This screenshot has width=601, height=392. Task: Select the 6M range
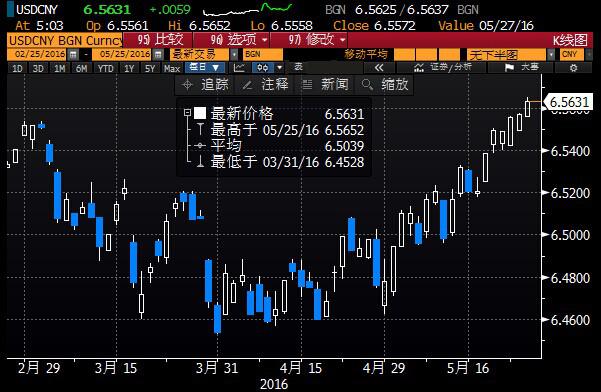point(81,69)
